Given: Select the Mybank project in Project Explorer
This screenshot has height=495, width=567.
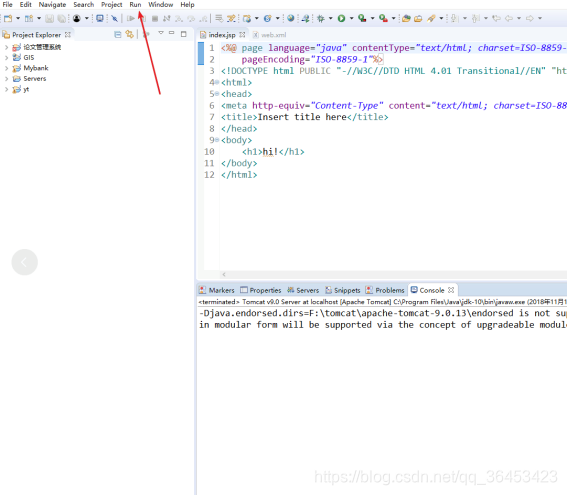Looking at the screenshot, I should coord(36,68).
